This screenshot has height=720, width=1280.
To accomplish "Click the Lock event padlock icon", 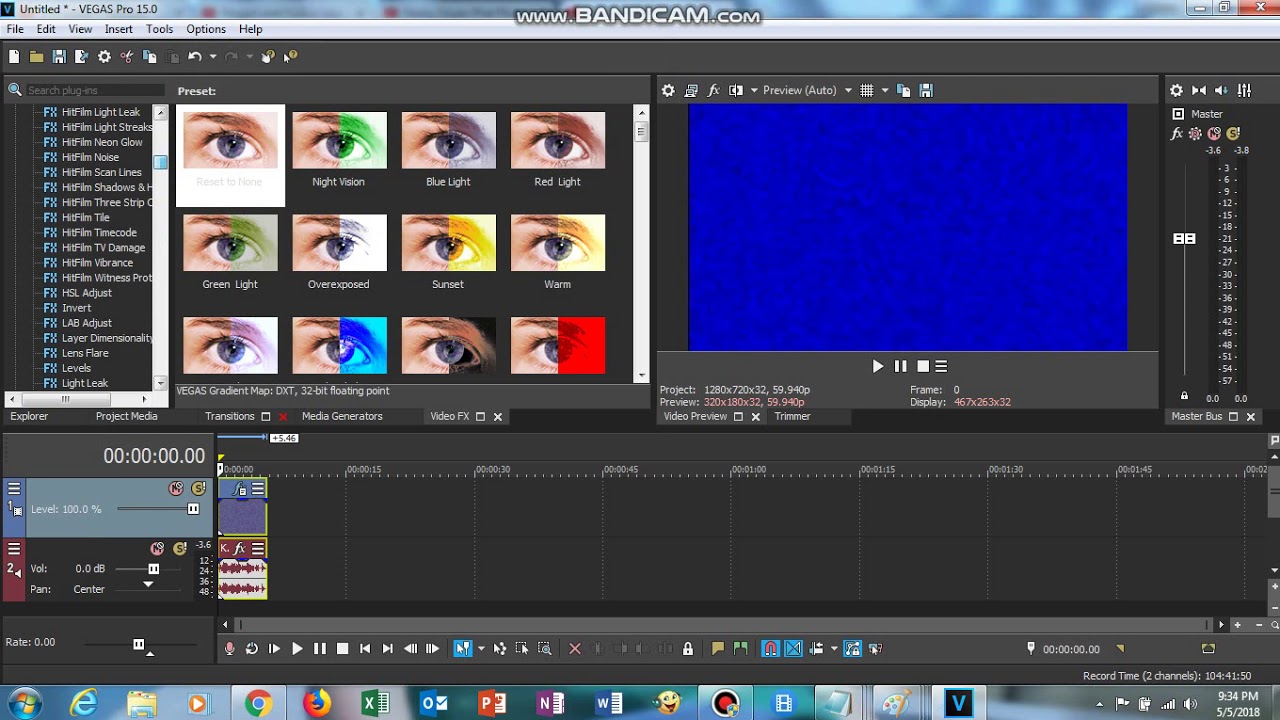I will point(688,649).
